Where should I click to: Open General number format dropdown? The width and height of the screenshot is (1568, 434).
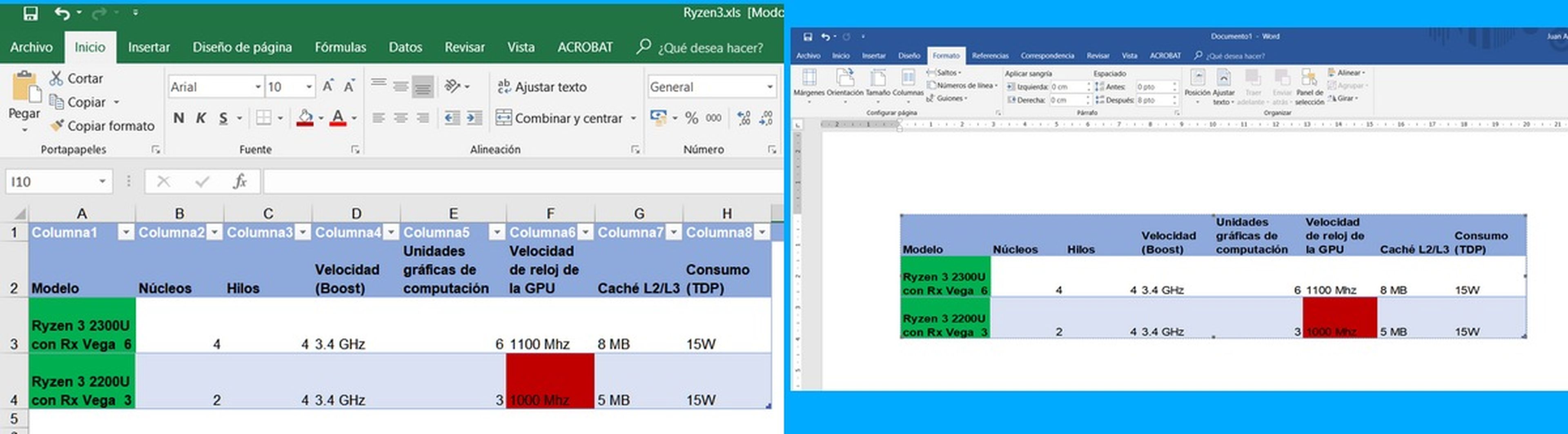tap(769, 87)
